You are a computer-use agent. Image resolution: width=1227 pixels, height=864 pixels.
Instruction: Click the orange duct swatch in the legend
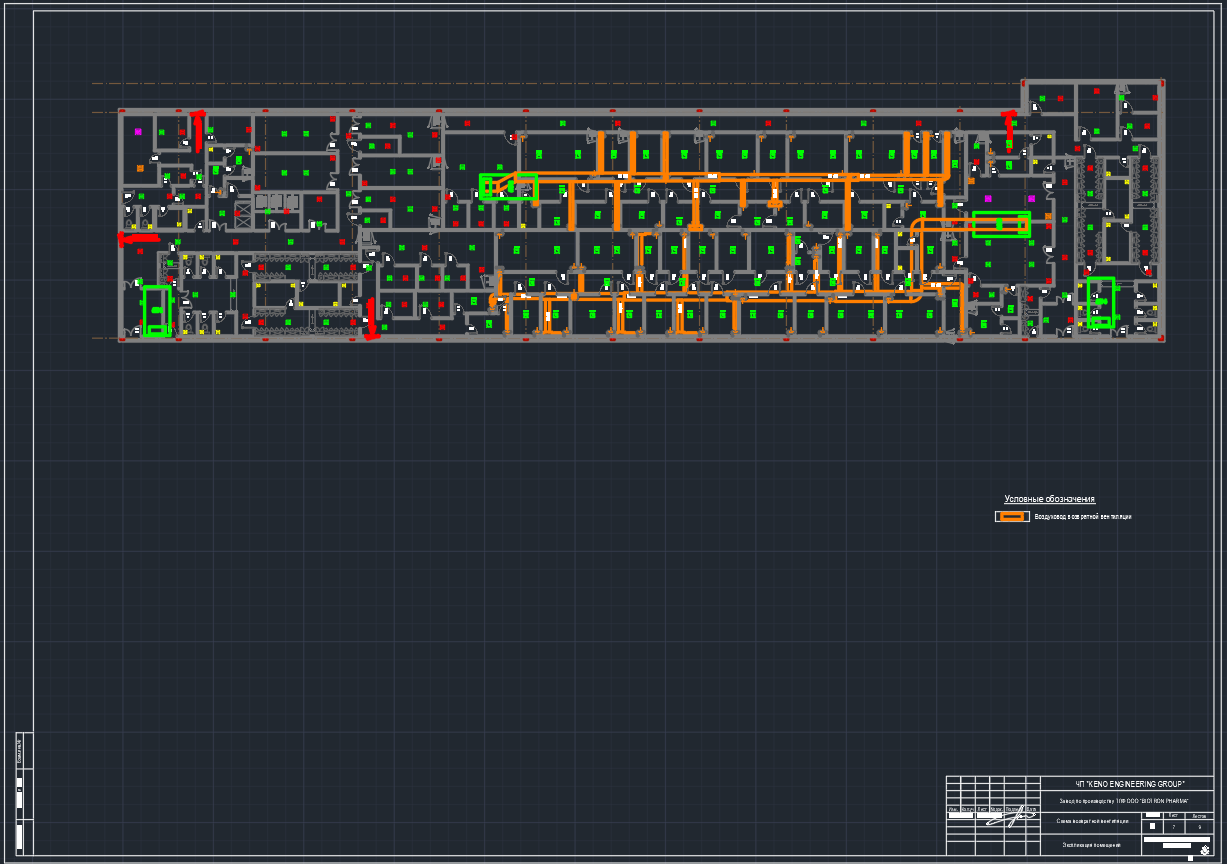(1012, 517)
